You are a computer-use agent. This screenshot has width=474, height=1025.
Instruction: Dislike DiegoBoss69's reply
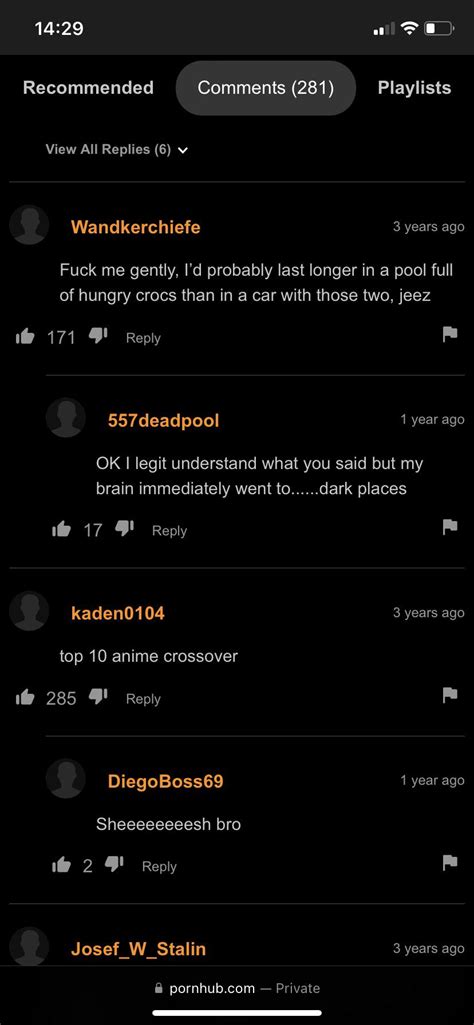[x=114, y=865]
